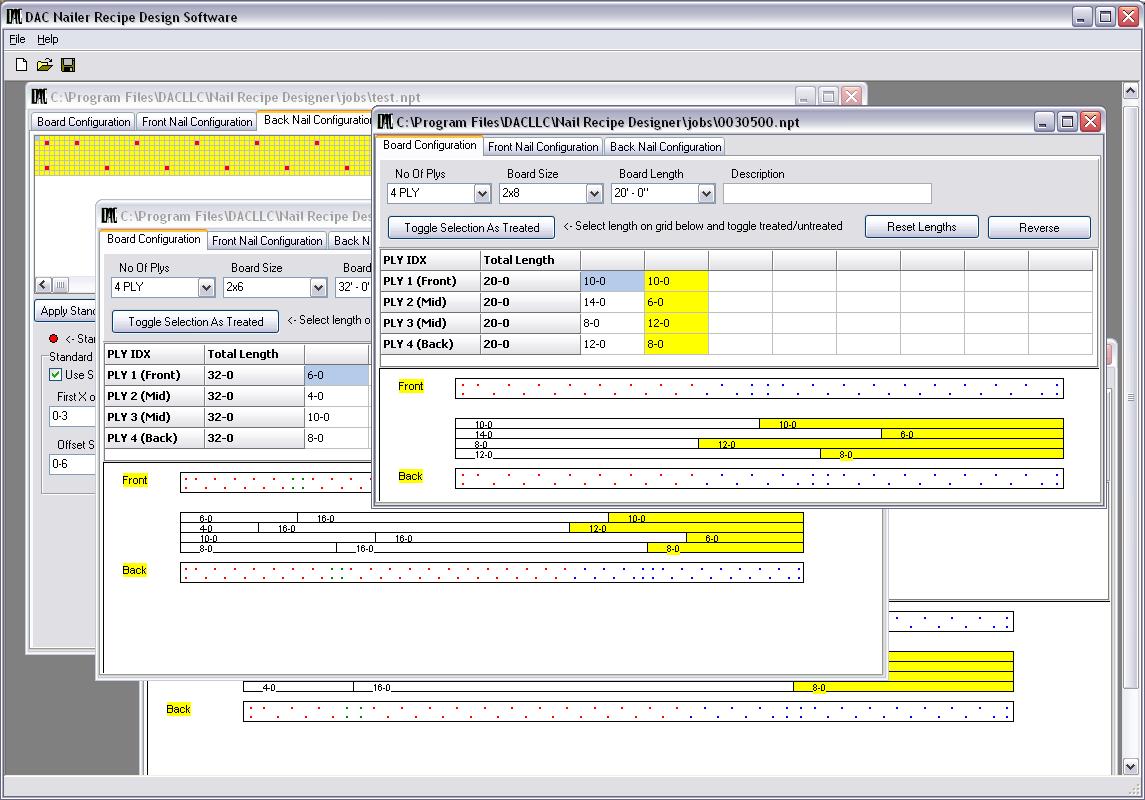
Task: Click the test.npt window title icon
Action: click(x=39, y=97)
